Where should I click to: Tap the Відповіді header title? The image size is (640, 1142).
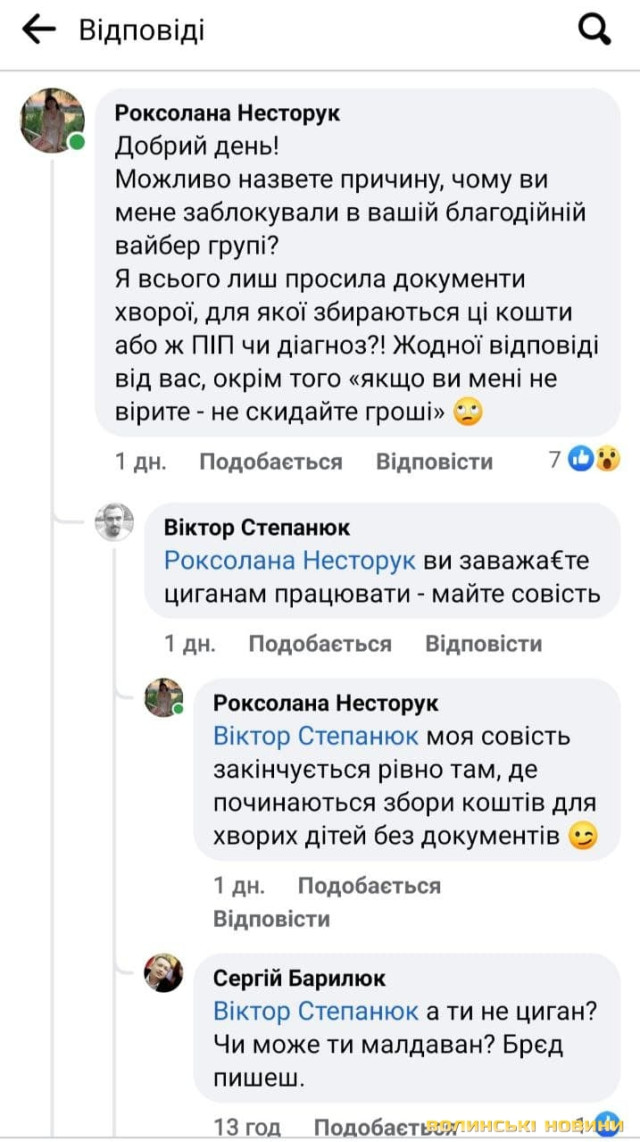[141, 30]
